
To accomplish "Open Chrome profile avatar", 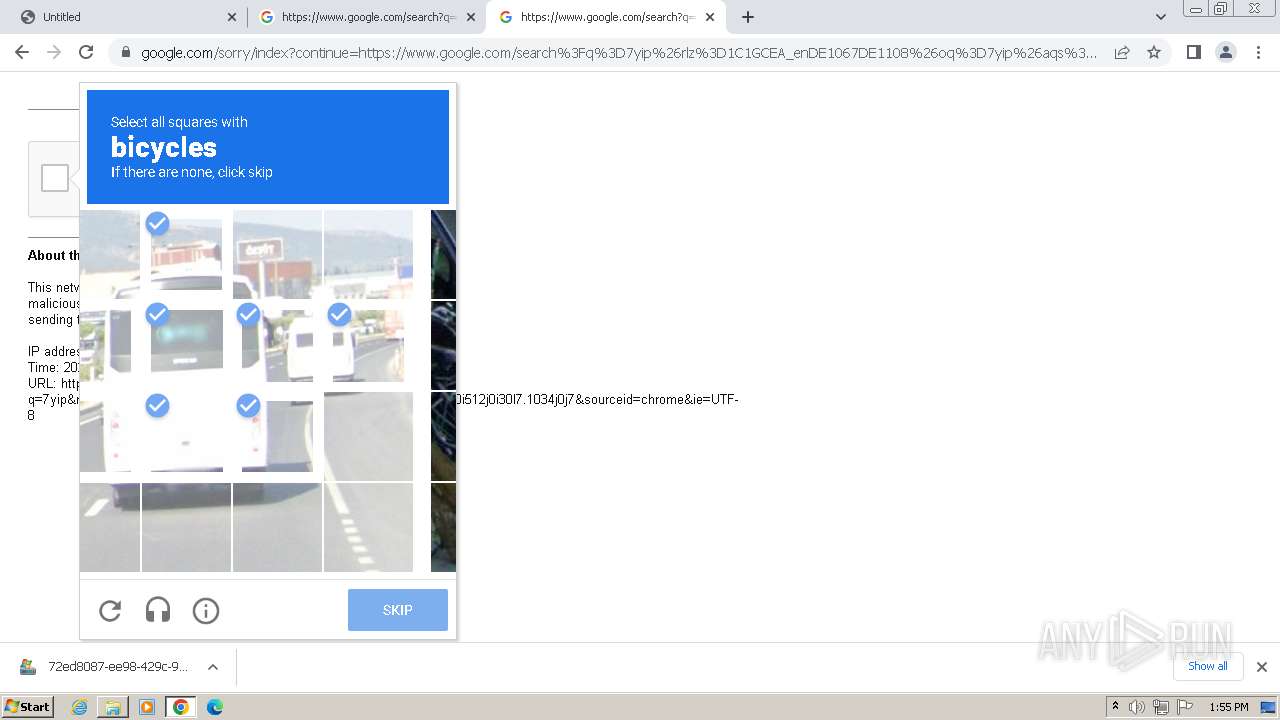I will (x=1225, y=52).
